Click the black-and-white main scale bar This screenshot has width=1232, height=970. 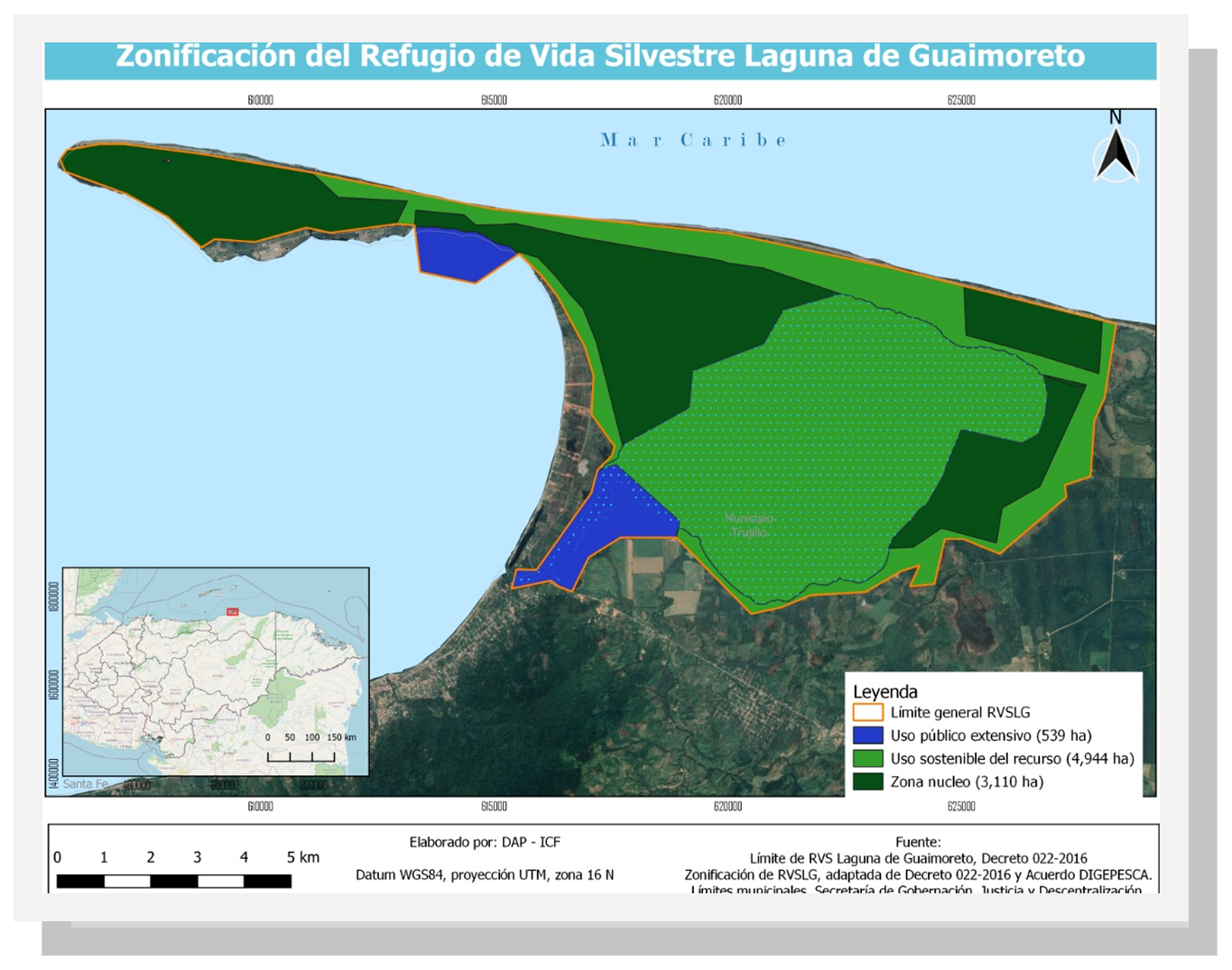pos(174,882)
